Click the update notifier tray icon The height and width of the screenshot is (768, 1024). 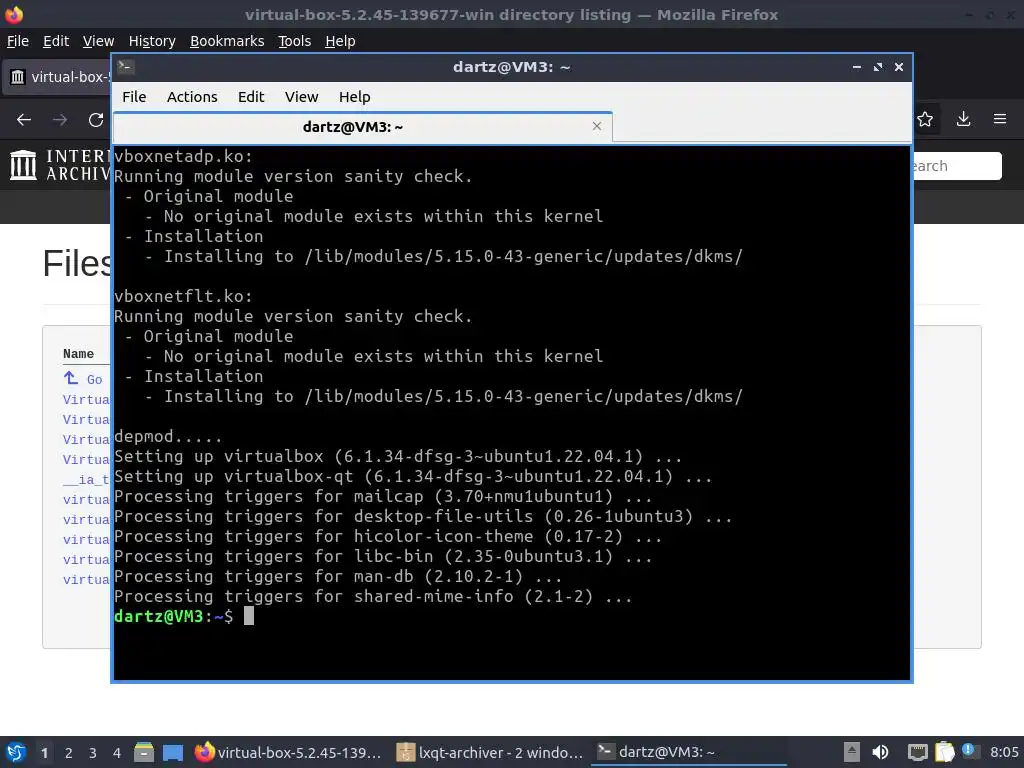coord(968,751)
